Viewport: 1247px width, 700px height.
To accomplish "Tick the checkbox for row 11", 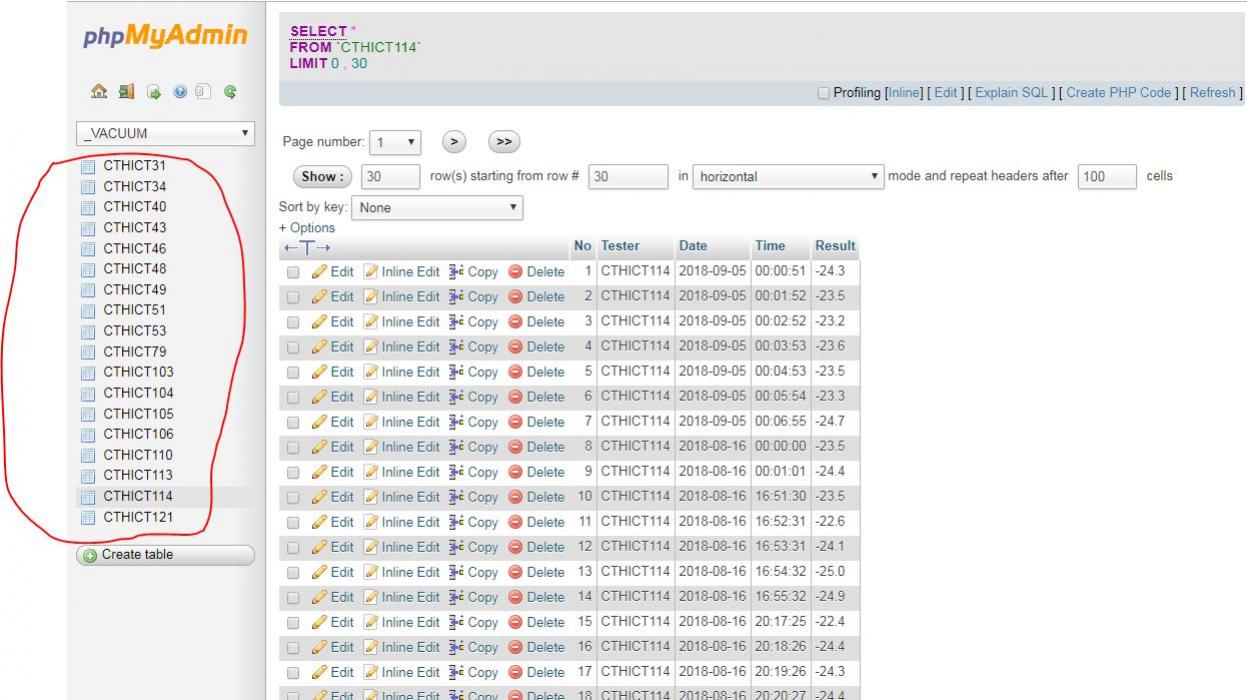I will (x=293, y=522).
